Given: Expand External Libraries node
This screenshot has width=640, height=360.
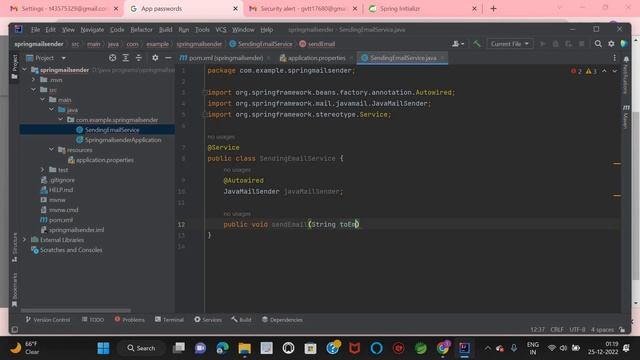Looking at the screenshot, I should (25, 240).
